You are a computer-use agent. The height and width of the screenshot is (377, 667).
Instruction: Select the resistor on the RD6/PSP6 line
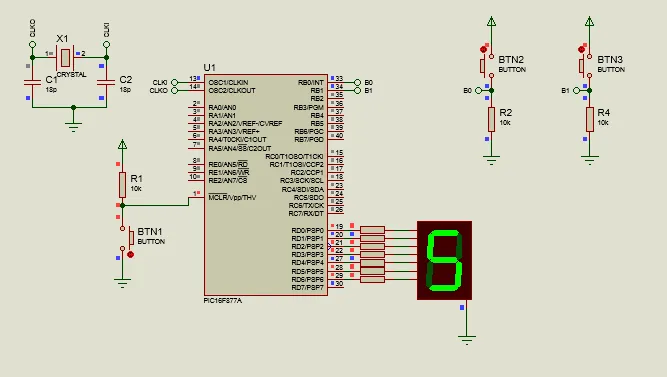(x=373, y=280)
